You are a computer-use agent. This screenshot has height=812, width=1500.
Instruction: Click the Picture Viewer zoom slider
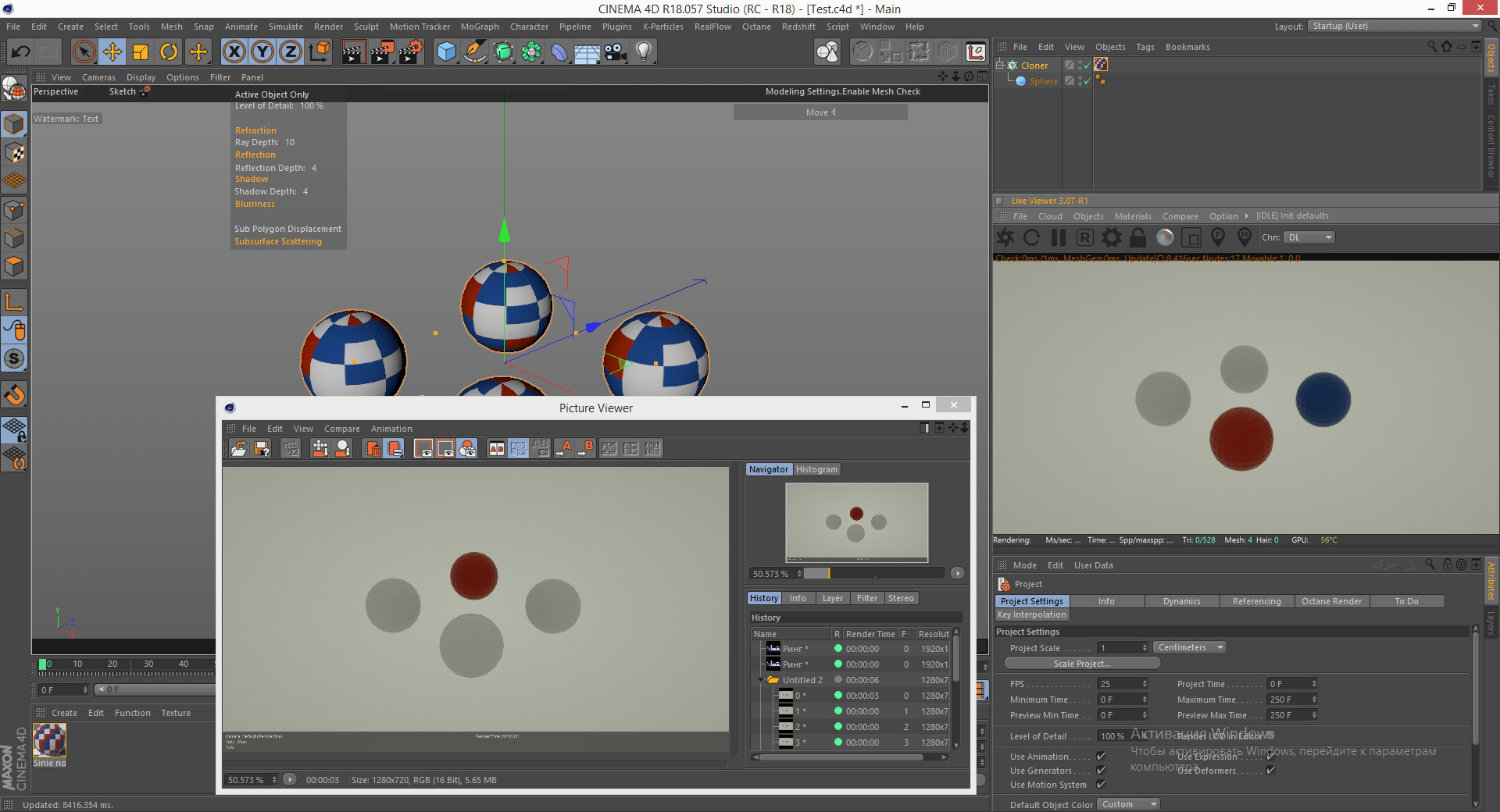click(873, 574)
